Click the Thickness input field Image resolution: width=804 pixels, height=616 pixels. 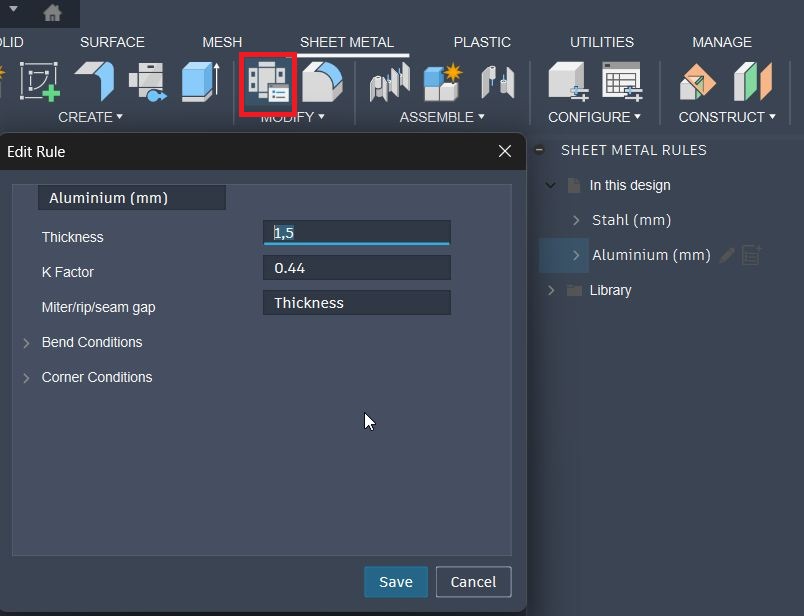click(x=357, y=233)
